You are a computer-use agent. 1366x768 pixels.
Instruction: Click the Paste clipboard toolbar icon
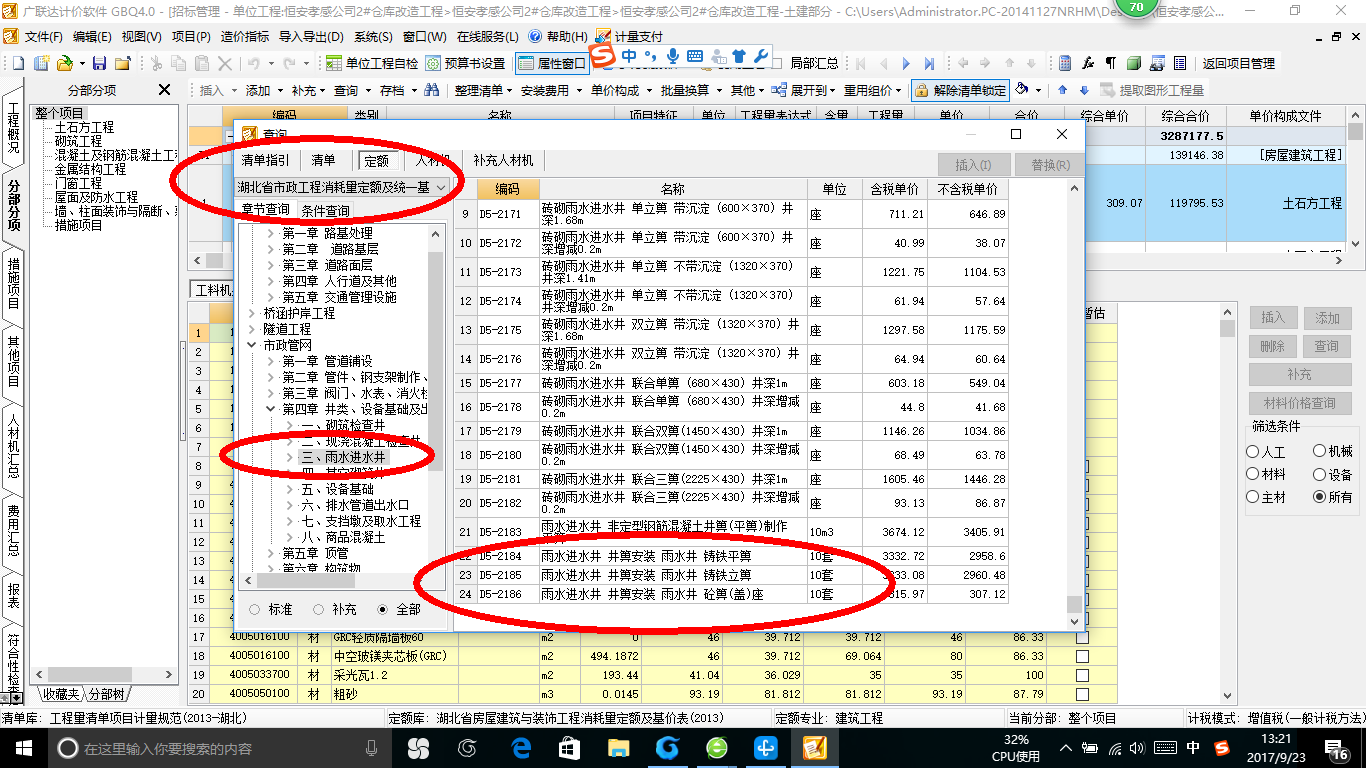[x=202, y=63]
